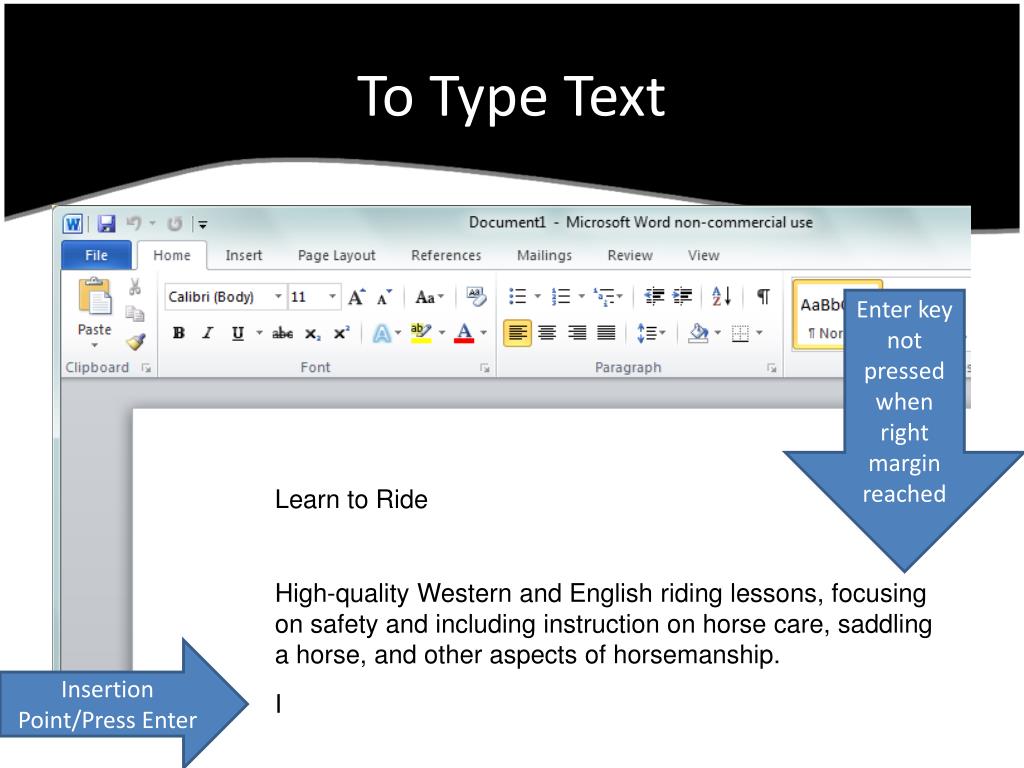Open the Page Layout tab
The width and height of the screenshot is (1024, 768).
click(x=336, y=255)
